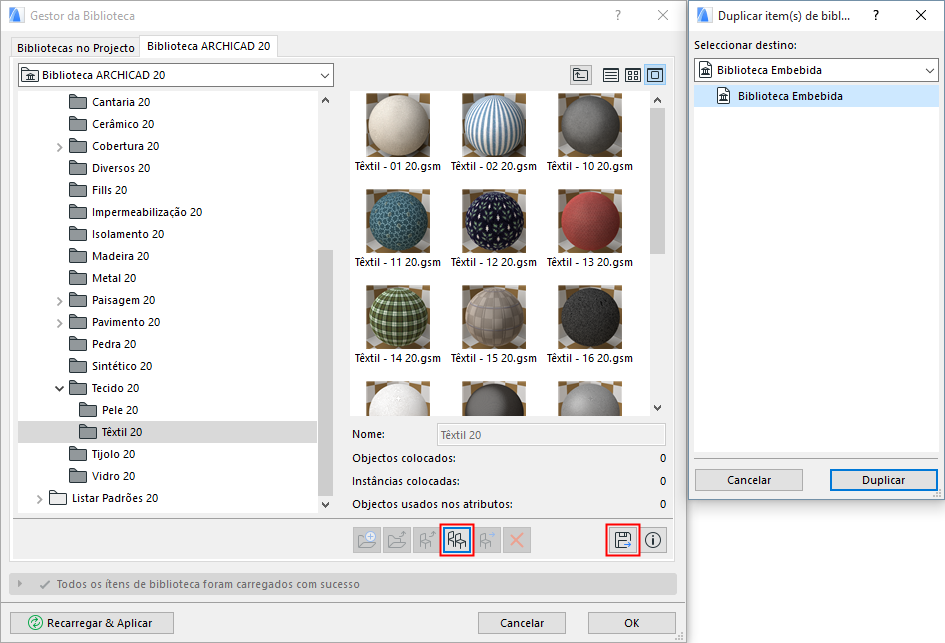Select Têxtil - 02 20.gsm striped thumbnail
Viewport: 945px width, 643px height.
(x=494, y=125)
